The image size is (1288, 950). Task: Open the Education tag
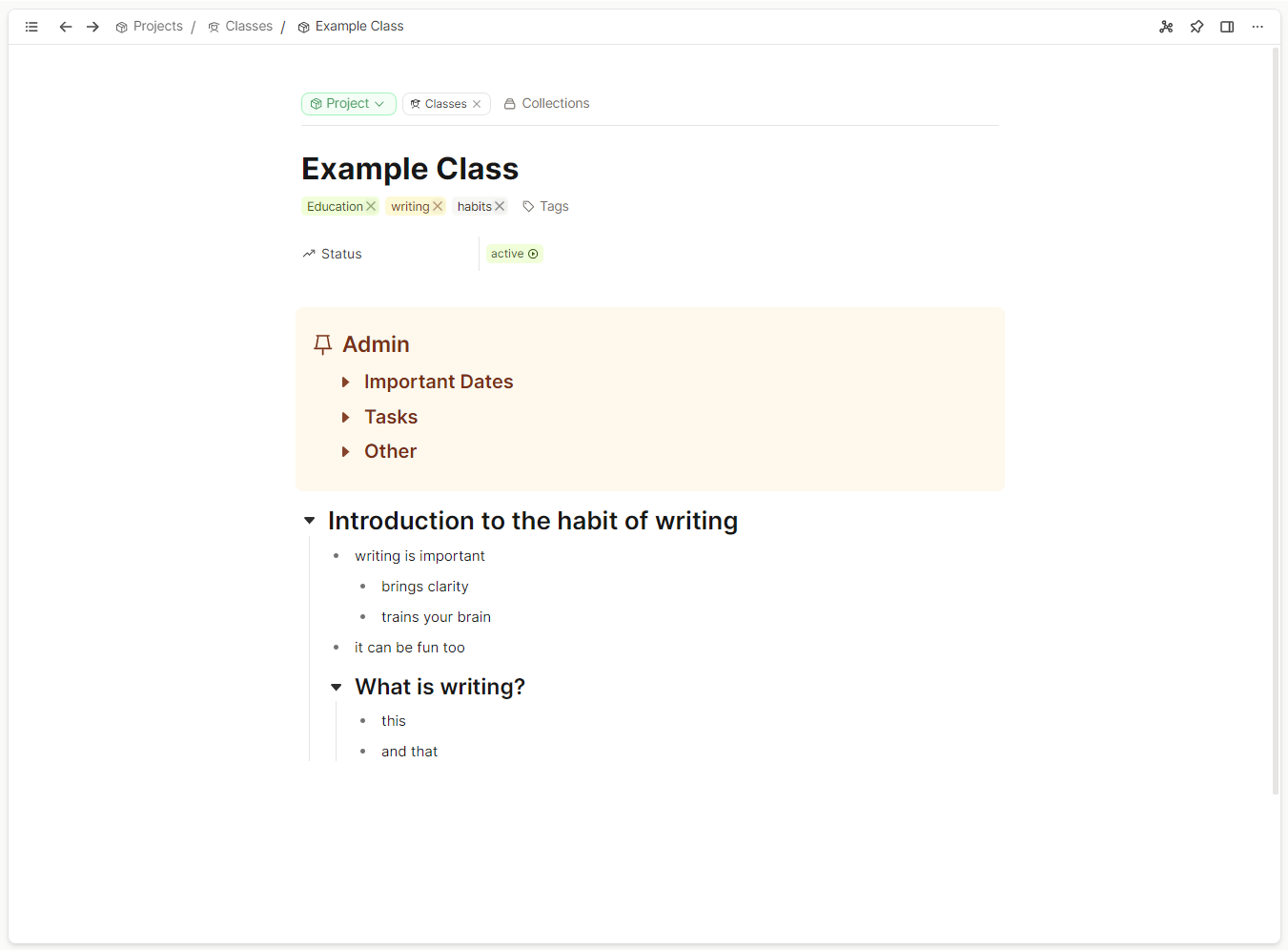click(x=335, y=206)
